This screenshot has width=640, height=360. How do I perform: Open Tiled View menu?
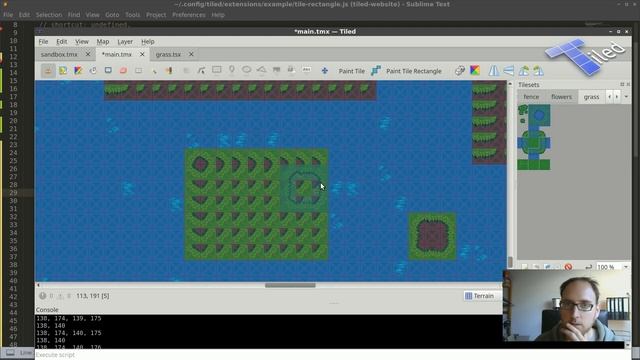82,42
